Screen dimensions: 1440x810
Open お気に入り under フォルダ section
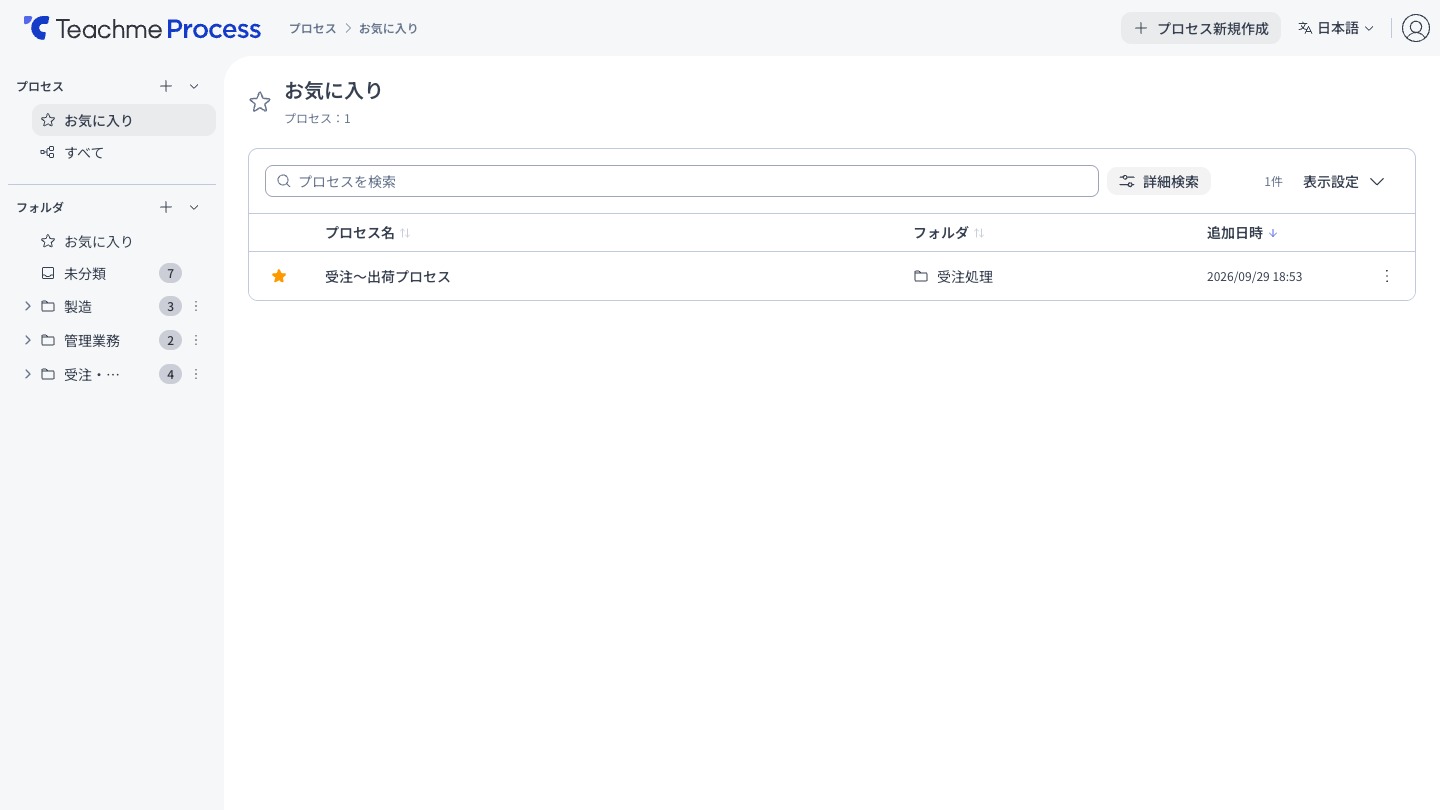pyautogui.click(x=124, y=241)
